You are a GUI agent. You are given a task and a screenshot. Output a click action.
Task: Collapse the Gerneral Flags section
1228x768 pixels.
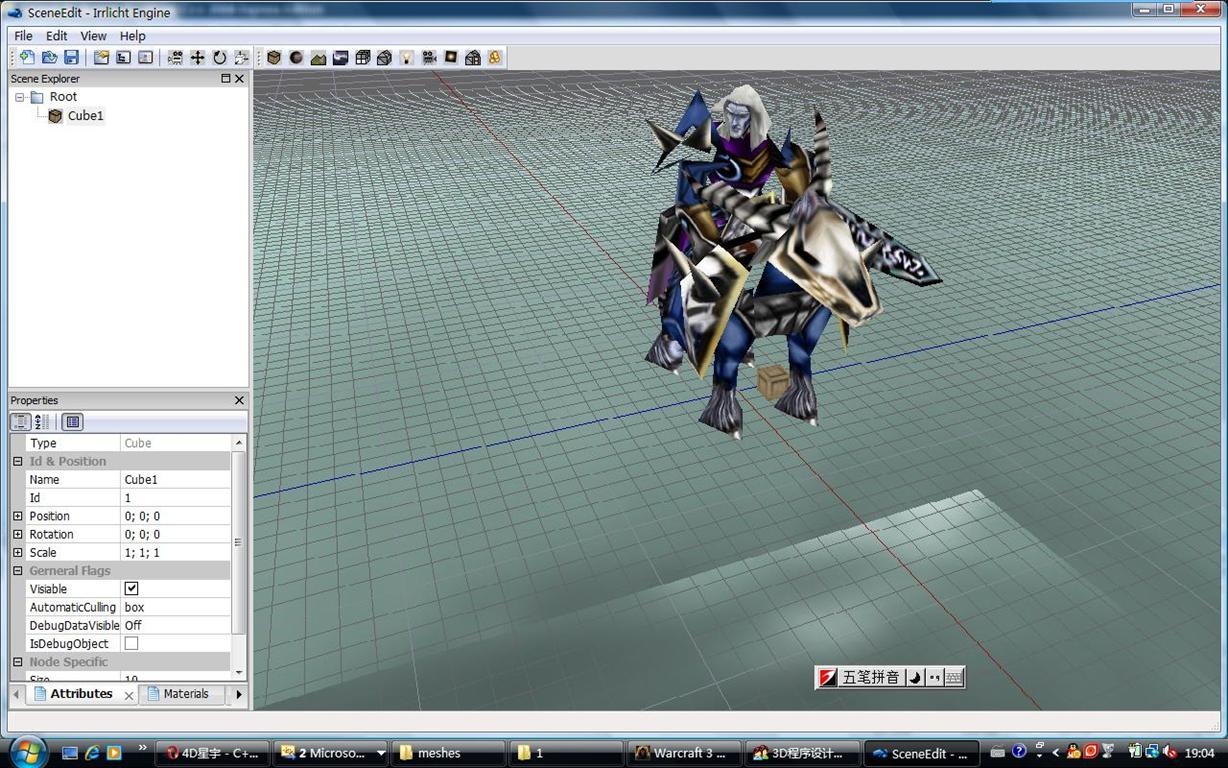pyautogui.click(x=18, y=571)
